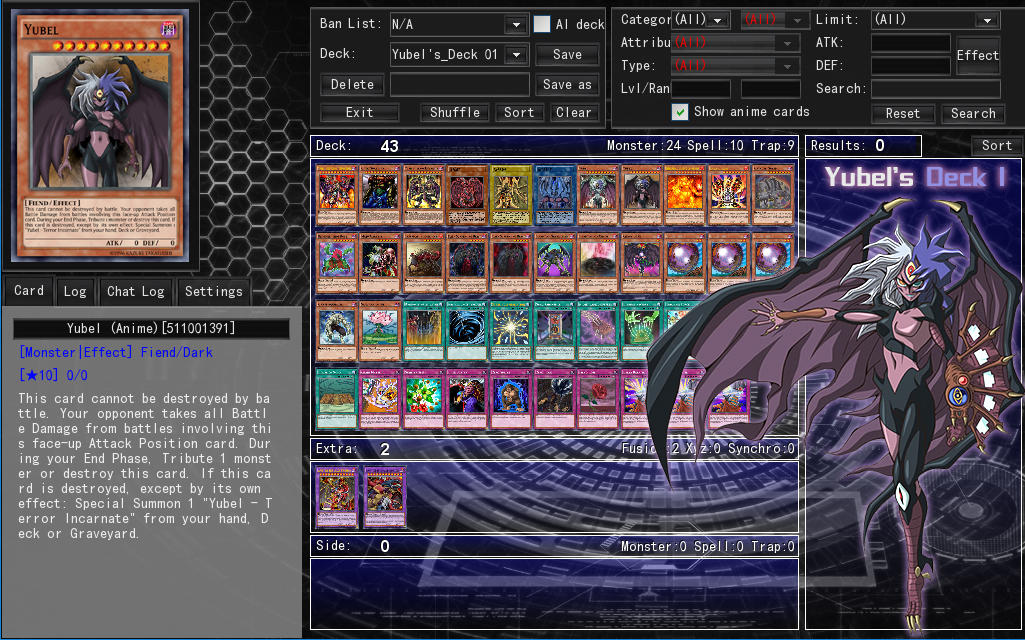The width and height of the screenshot is (1025, 640).
Task: Sort the search results
Action: tap(996, 146)
